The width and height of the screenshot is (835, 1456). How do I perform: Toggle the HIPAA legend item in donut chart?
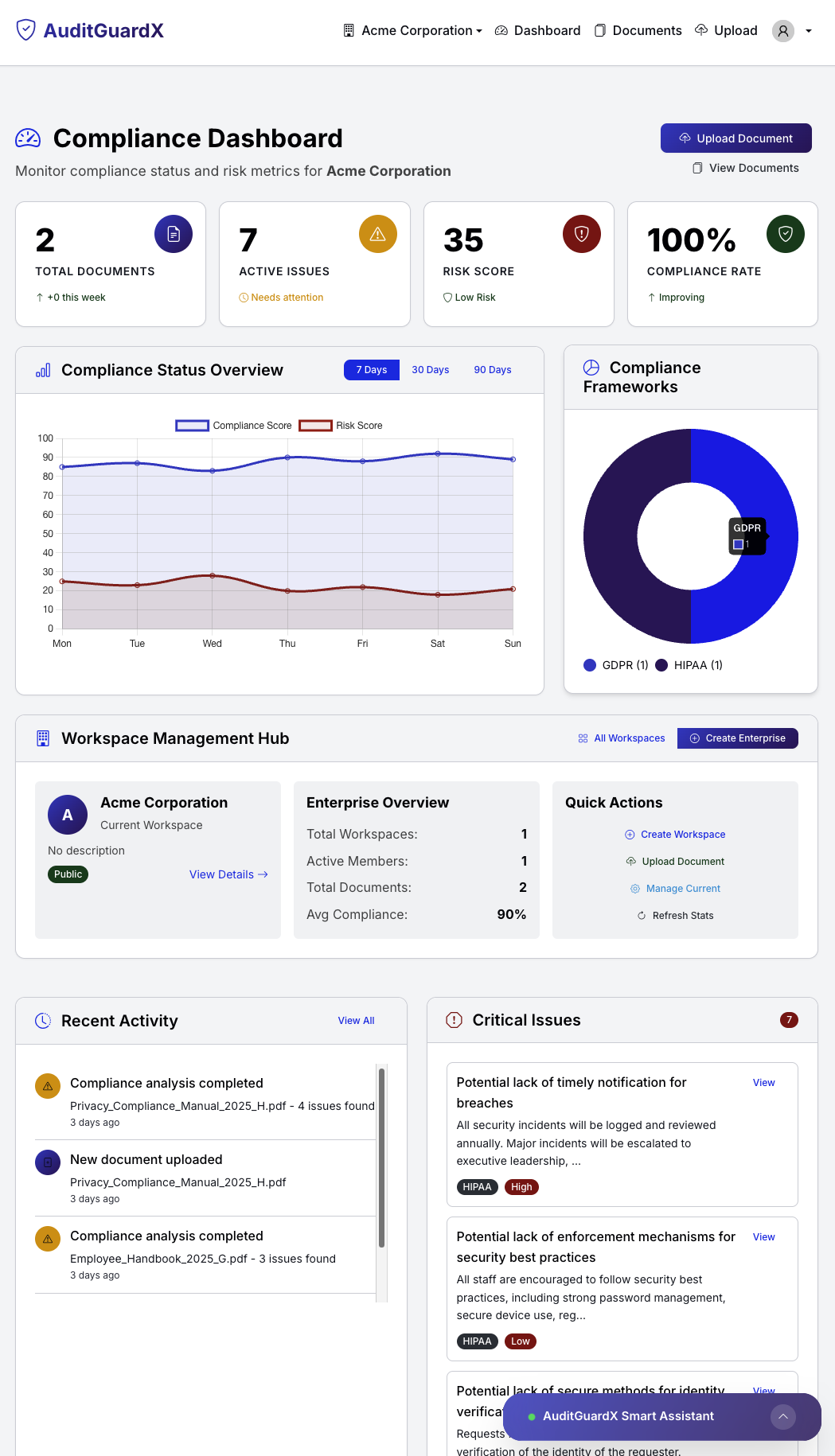point(689,665)
